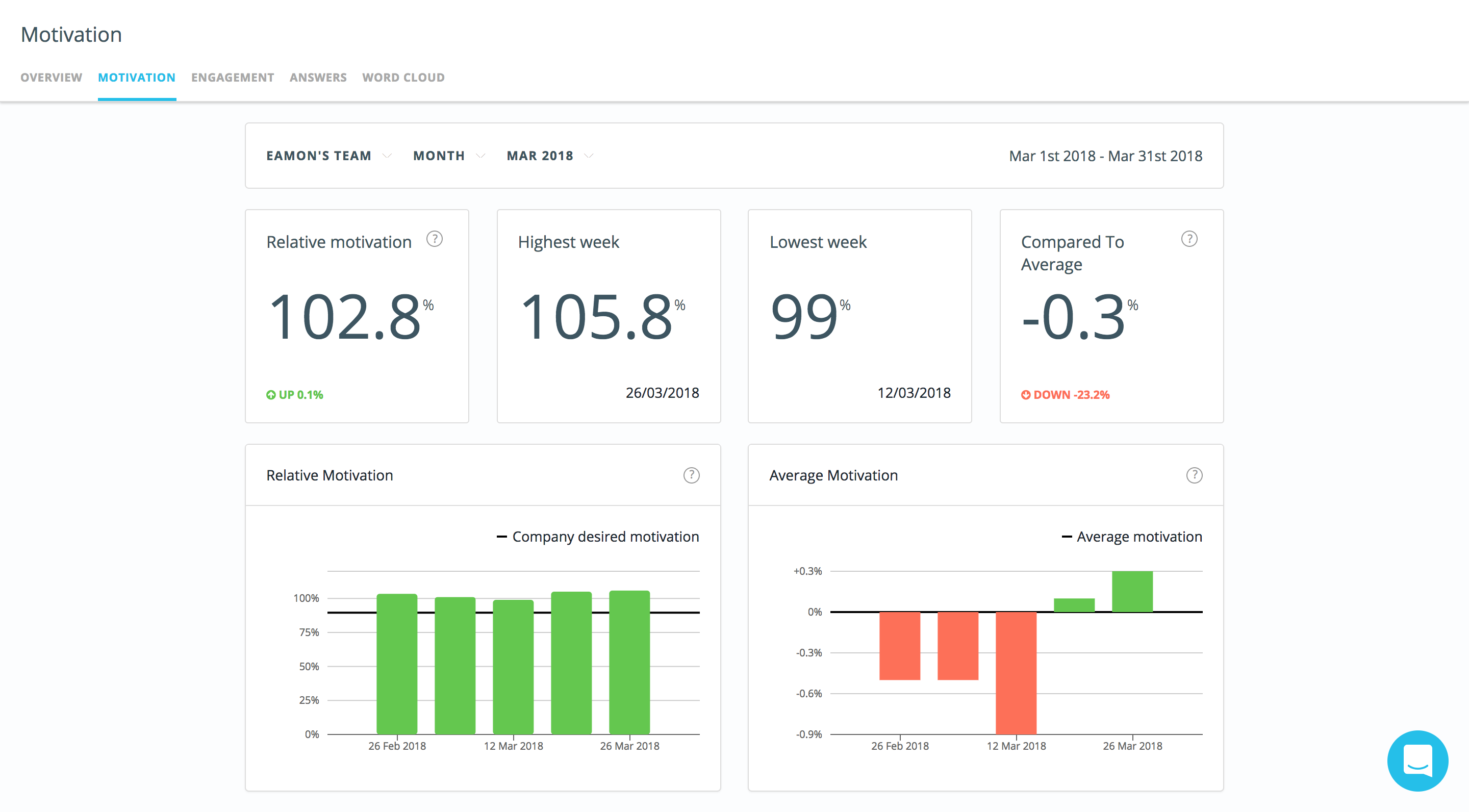Open the Answers tab
This screenshot has width=1469, height=812.
coord(318,78)
